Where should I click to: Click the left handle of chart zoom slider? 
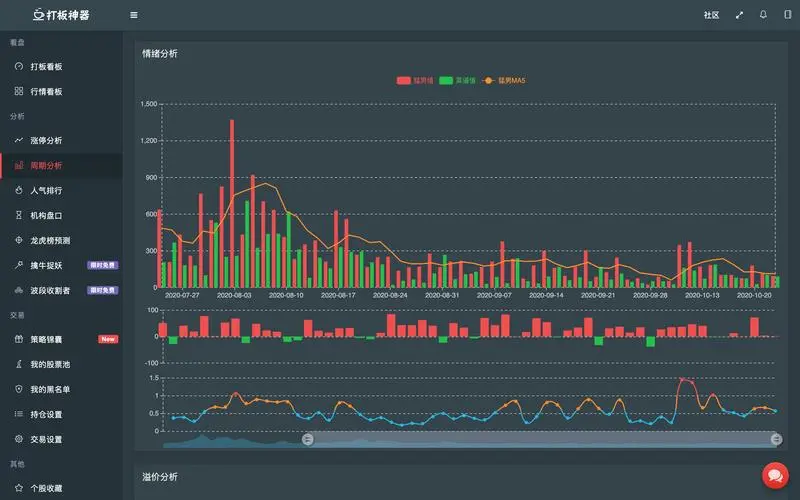pos(307,439)
